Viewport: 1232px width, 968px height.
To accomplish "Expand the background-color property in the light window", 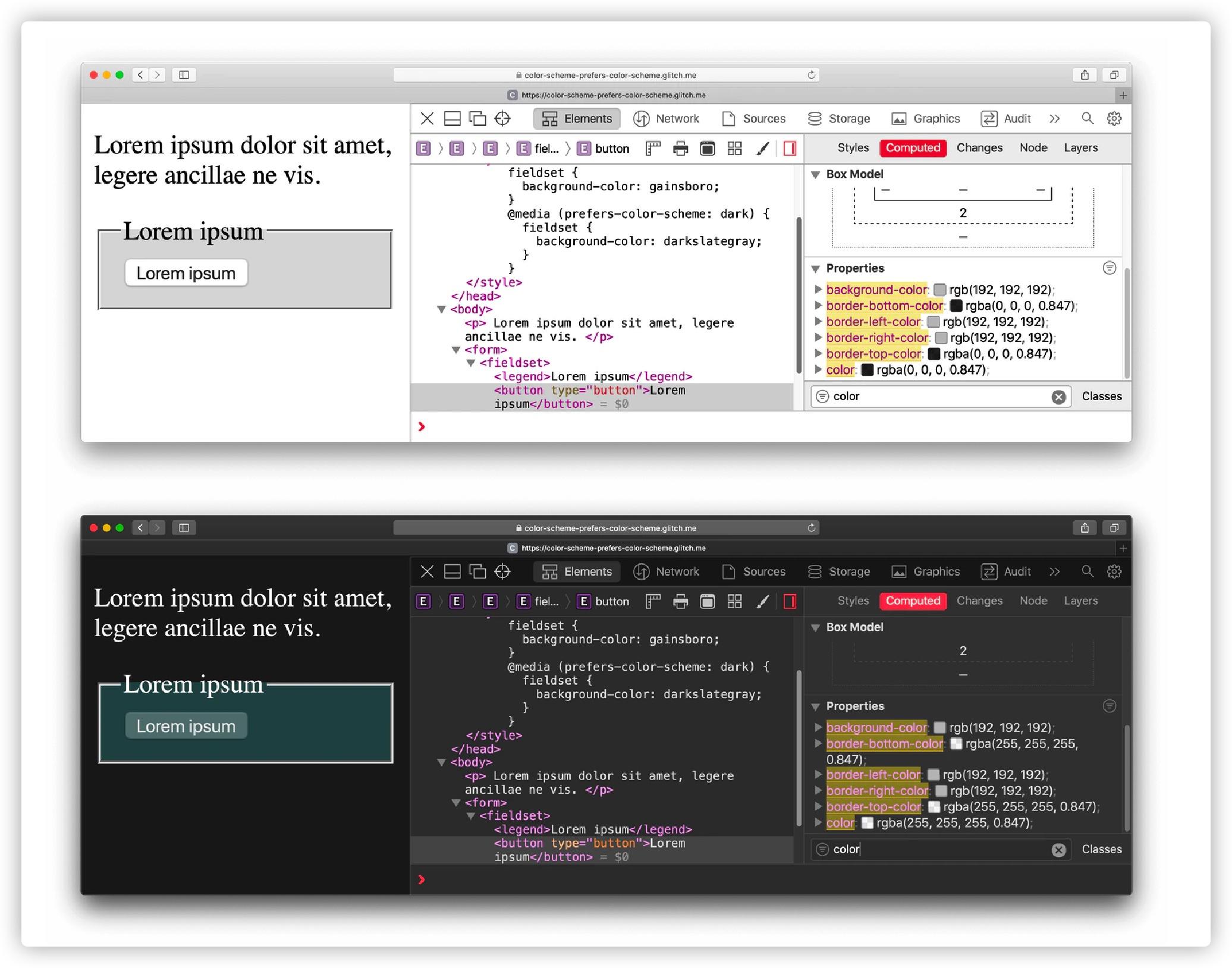I will [x=818, y=290].
